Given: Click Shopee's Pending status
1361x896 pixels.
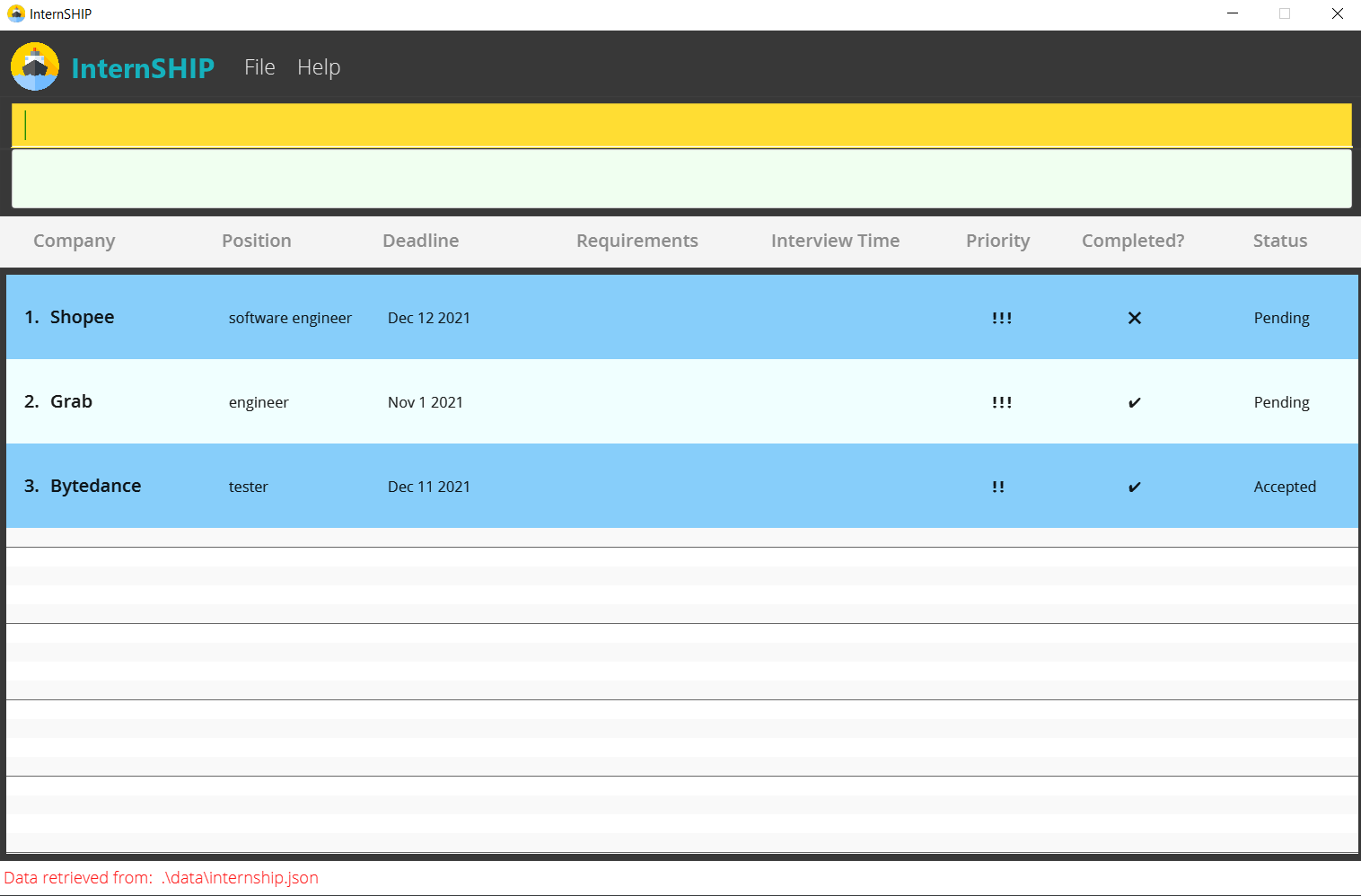Looking at the screenshot, I should 1282,318.
